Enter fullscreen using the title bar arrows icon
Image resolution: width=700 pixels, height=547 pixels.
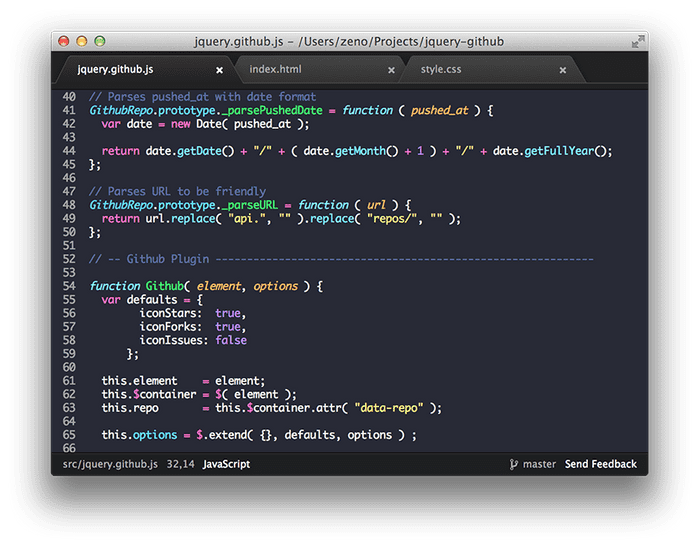tap(638, 42)
